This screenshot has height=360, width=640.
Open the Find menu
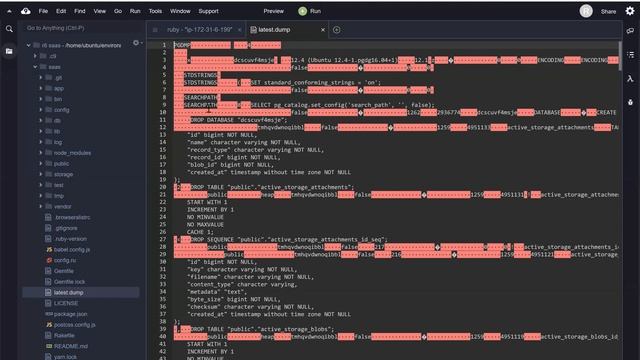tap(80, 11)
